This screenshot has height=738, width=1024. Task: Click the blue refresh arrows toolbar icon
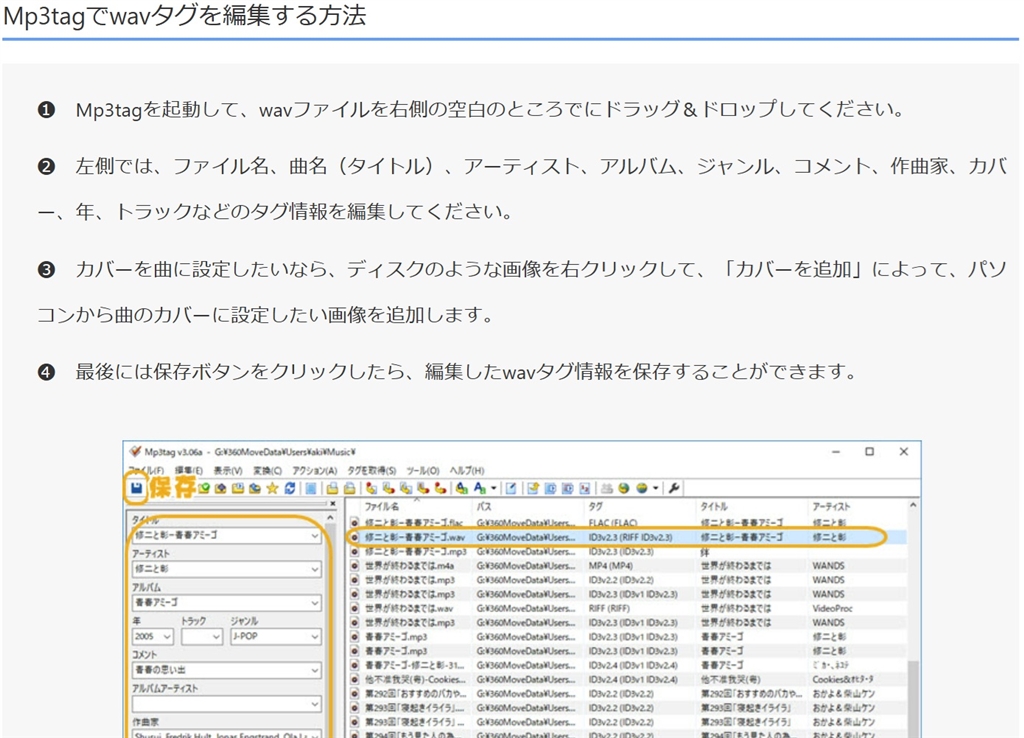pos(290,488)
